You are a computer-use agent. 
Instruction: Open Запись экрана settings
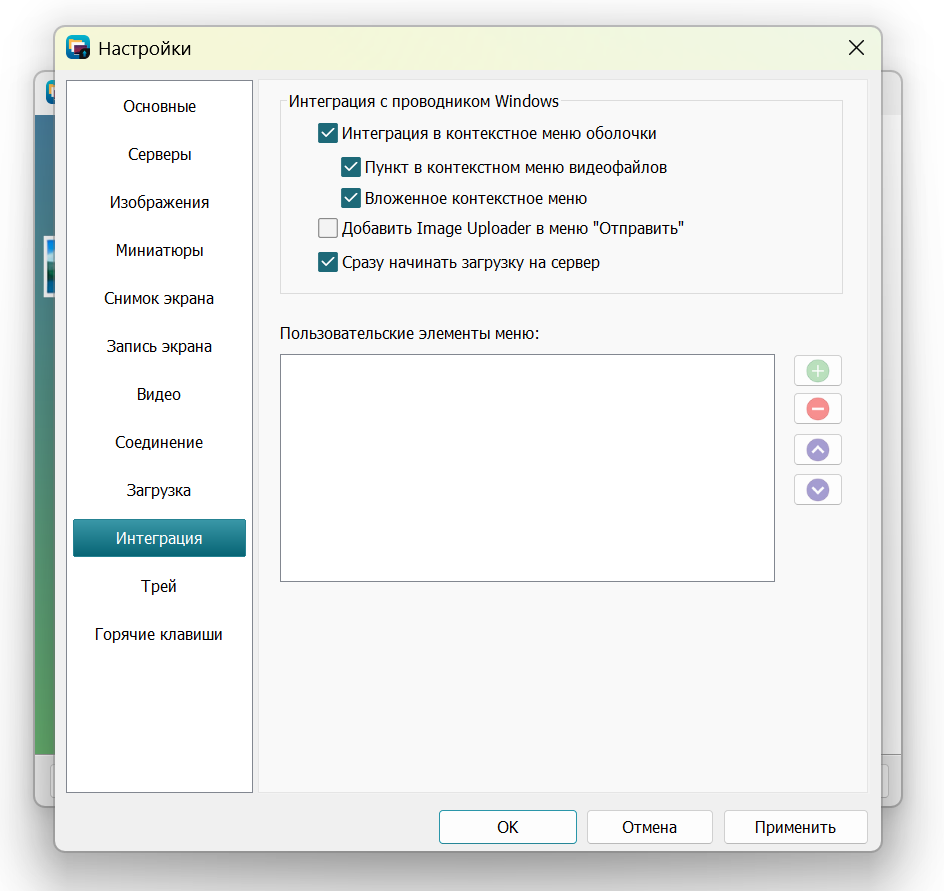point(160,347)
